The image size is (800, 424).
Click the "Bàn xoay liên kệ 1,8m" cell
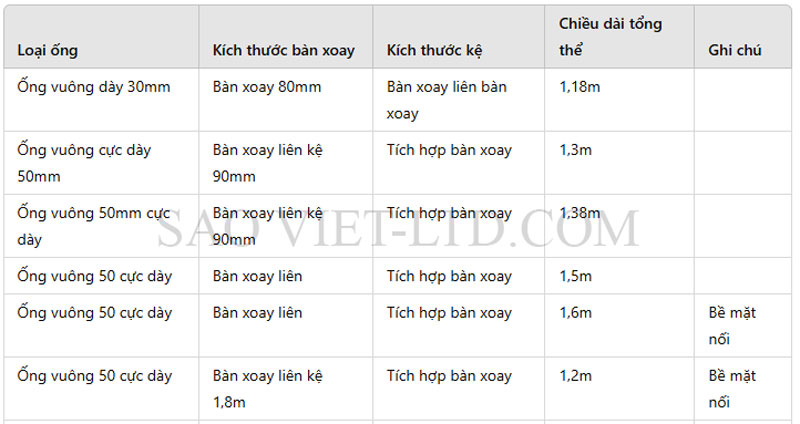pos(267,389)
